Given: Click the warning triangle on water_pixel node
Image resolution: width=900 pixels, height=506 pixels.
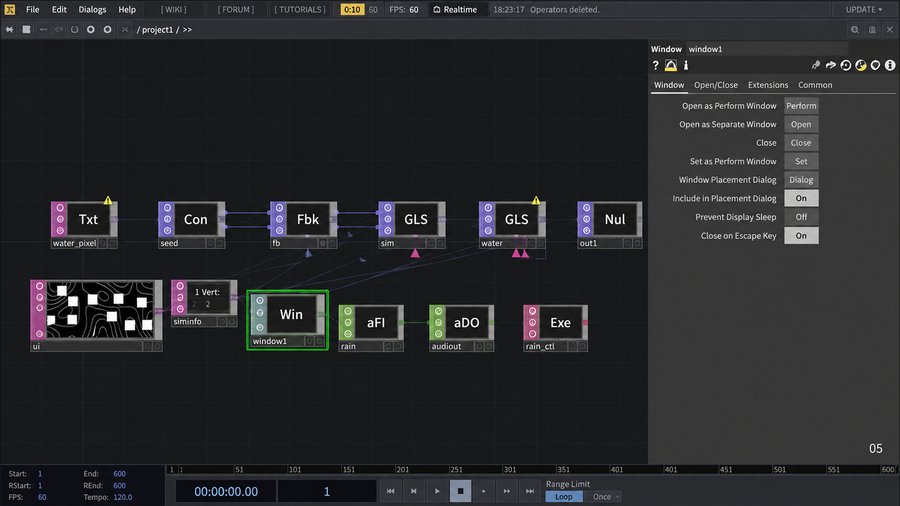Looking at the screenshot, I should [x=107, y=200].
